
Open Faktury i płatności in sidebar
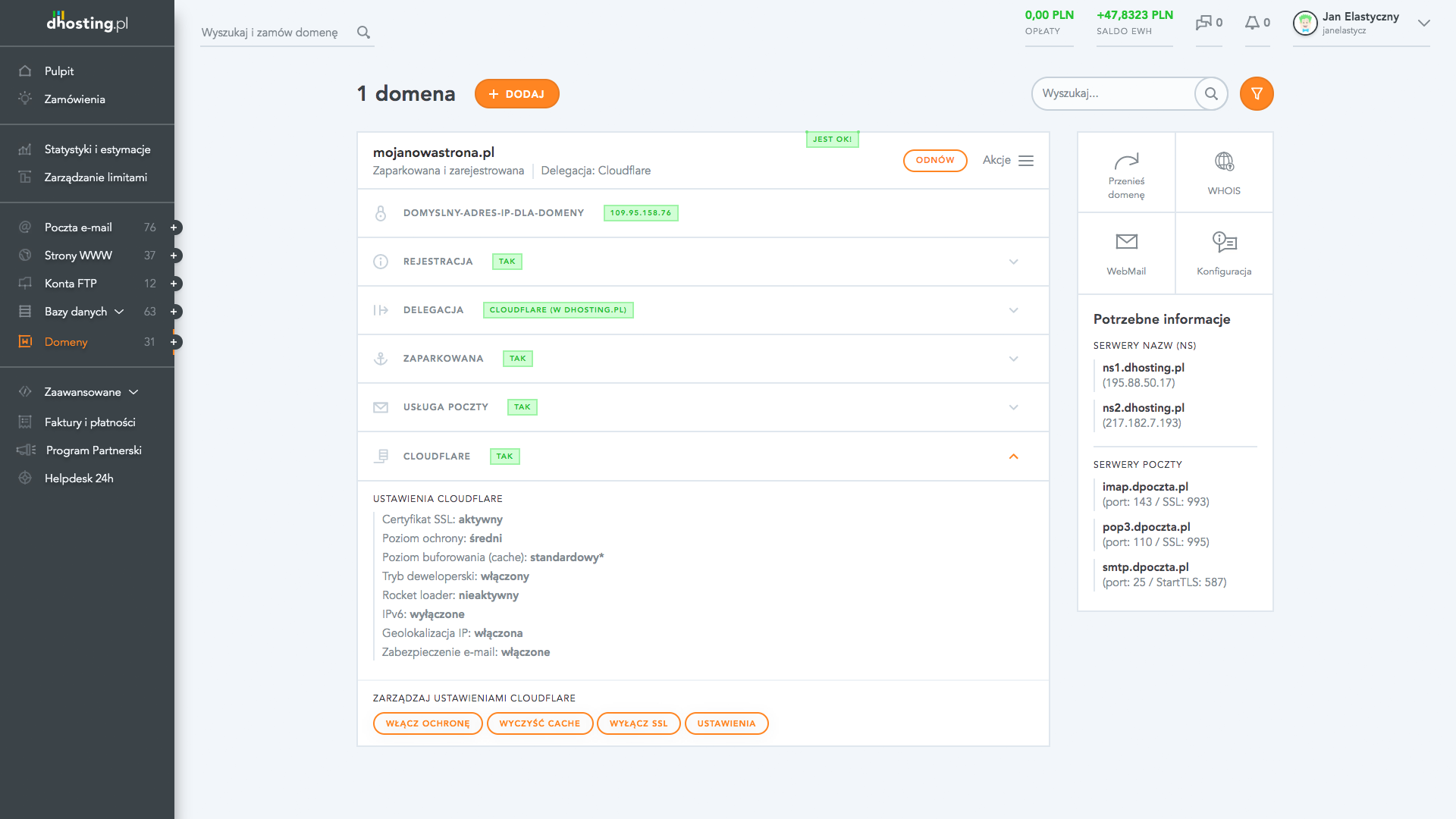[89, 422]
